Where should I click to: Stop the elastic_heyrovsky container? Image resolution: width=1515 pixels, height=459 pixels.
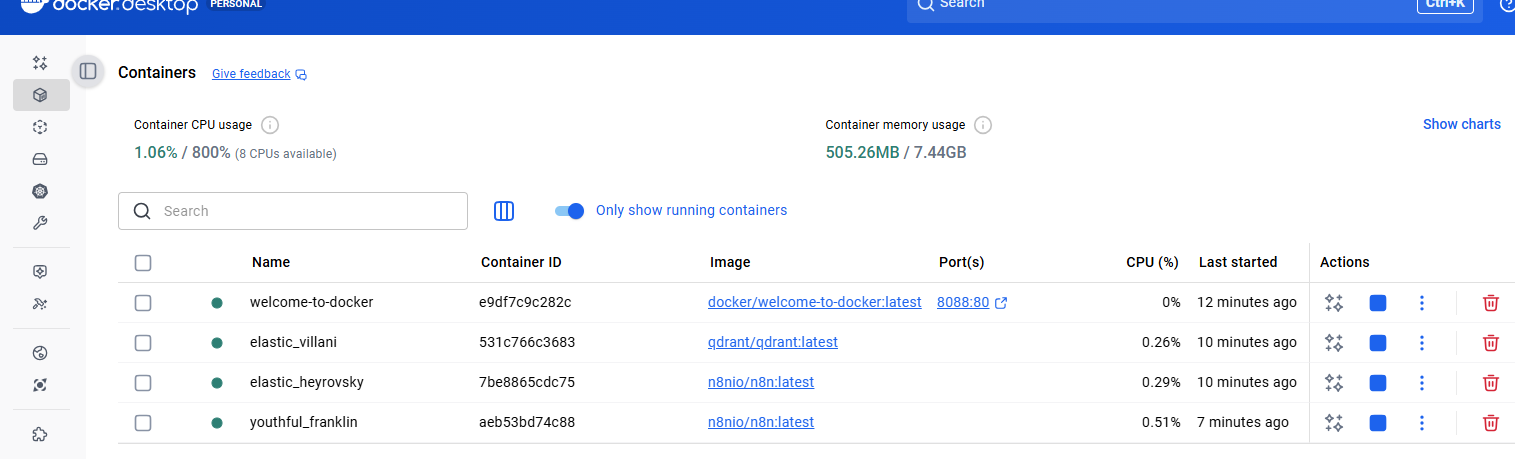pos(1377,383)
